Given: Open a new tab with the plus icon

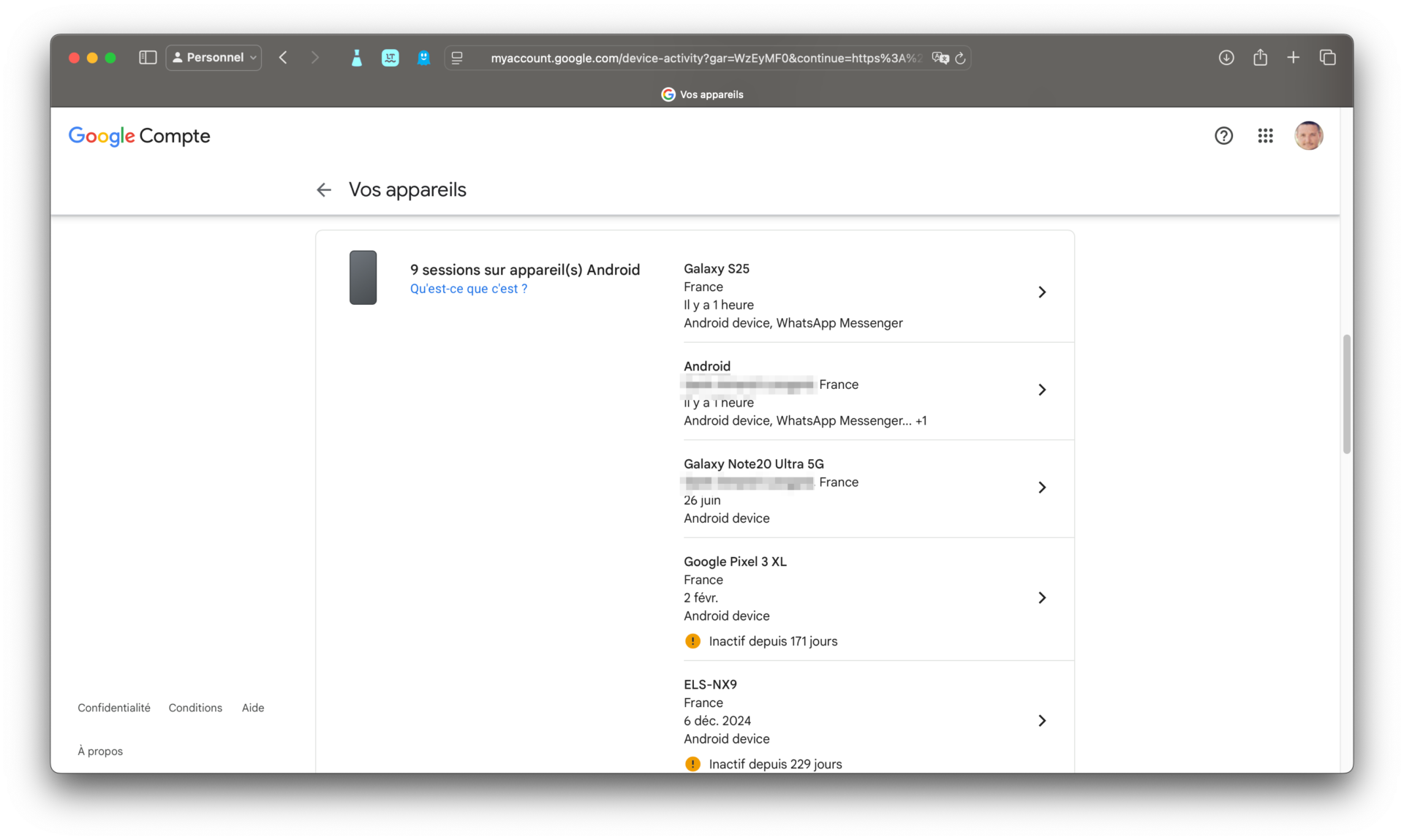Looking at the screenshot, I should pyautogui.click(x=1294, y=57).
